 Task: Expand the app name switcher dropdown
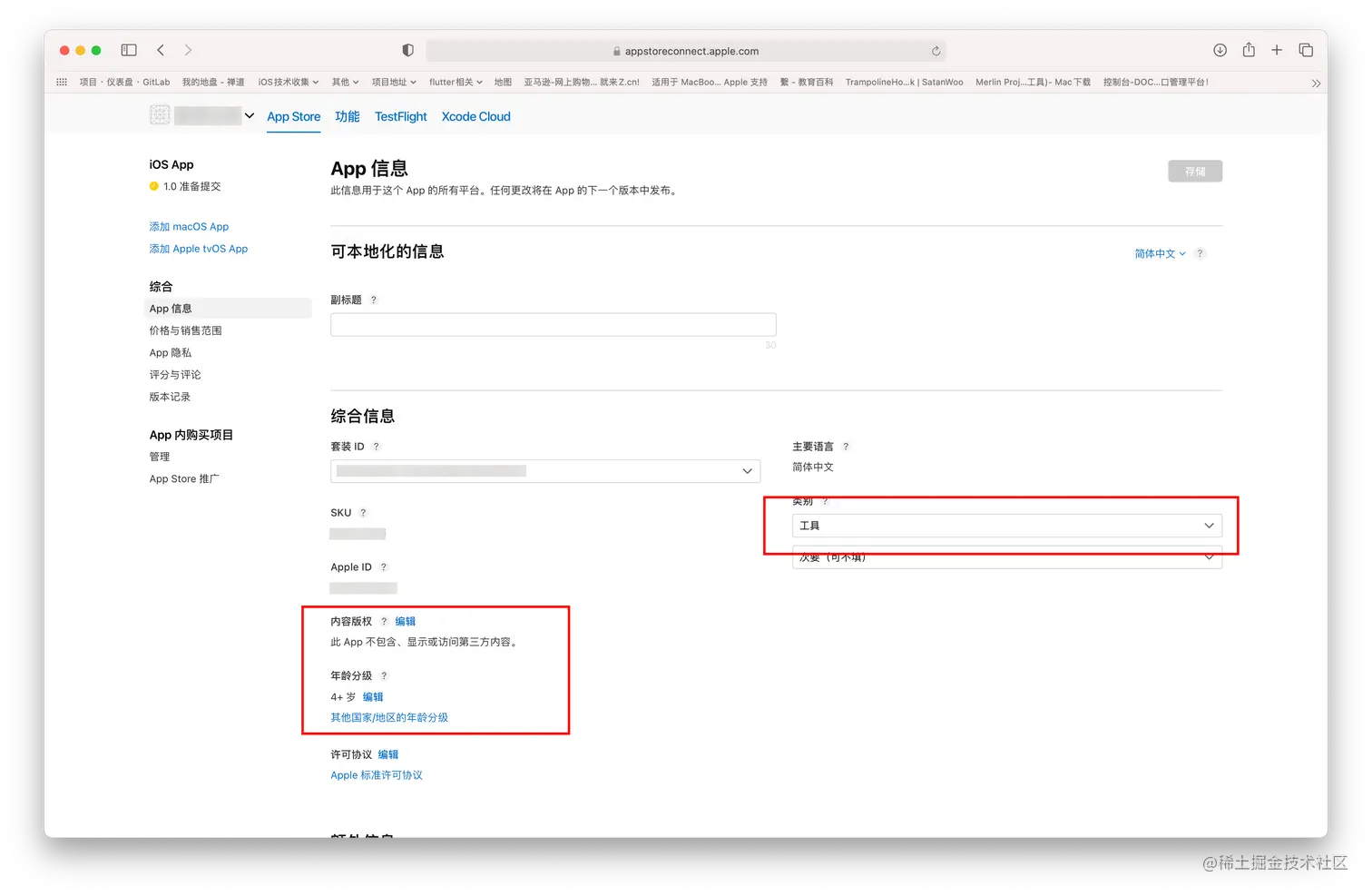tap(249, 115)
